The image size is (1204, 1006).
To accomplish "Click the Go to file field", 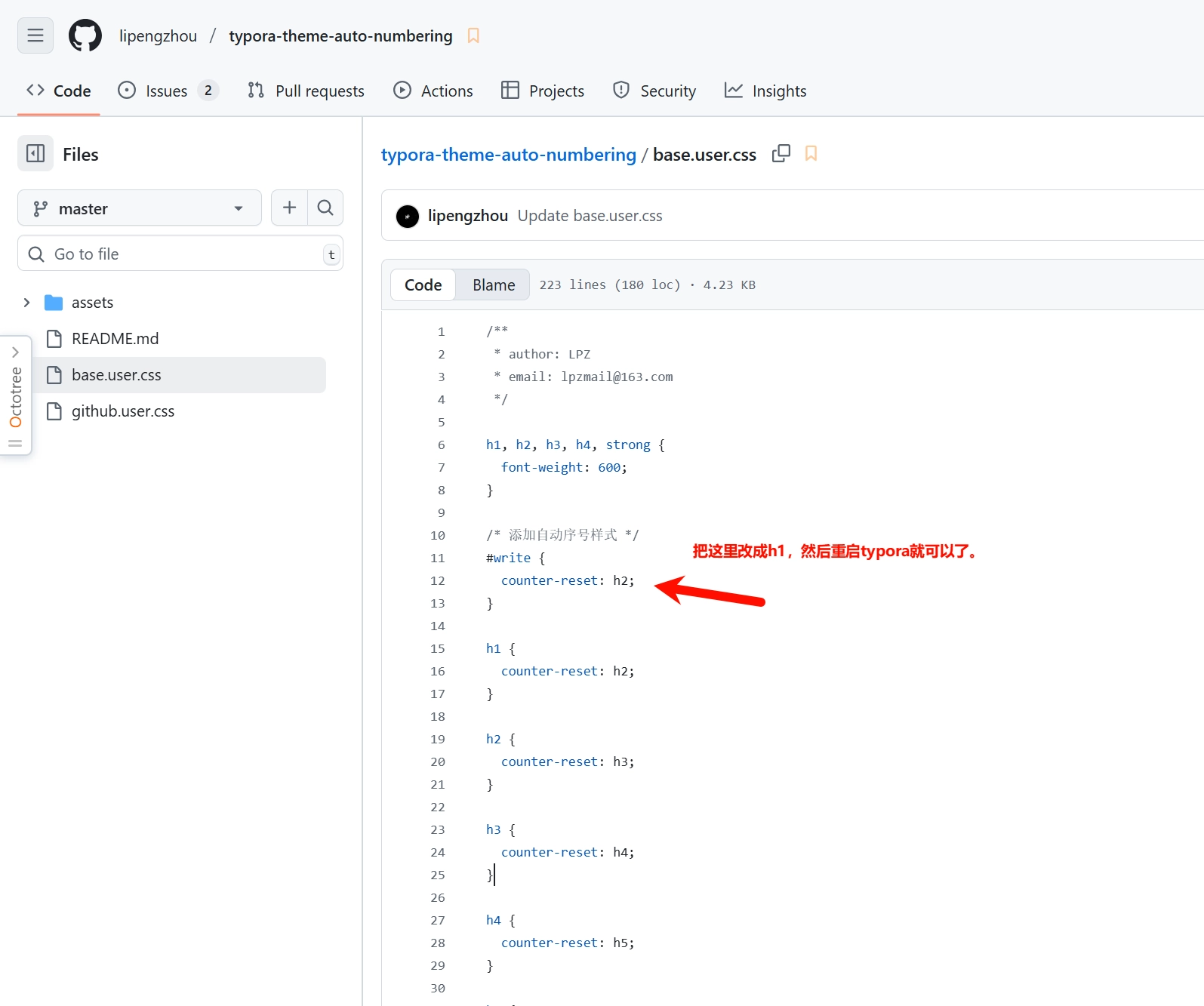I will click(180, 254).
